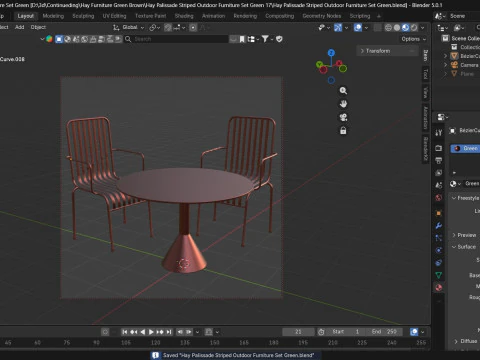This screenshot has height=360, width=480.
Task: Click the current frame field showing 21
Action: click(x=298, y=332)
